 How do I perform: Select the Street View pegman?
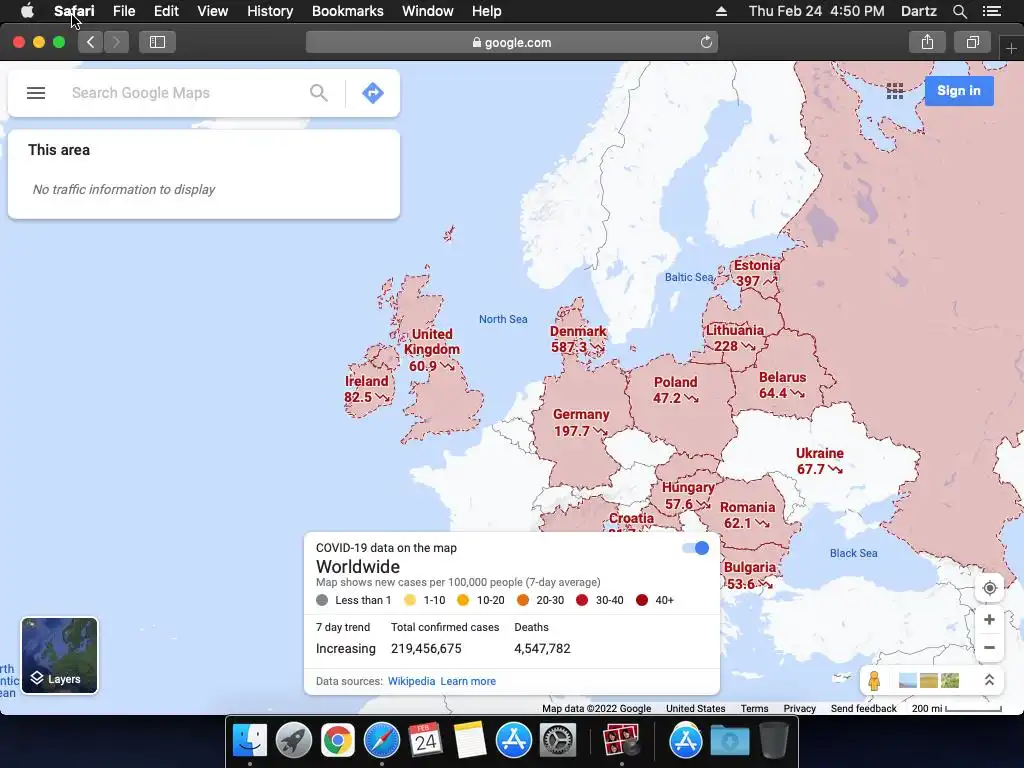coord(874,680)
